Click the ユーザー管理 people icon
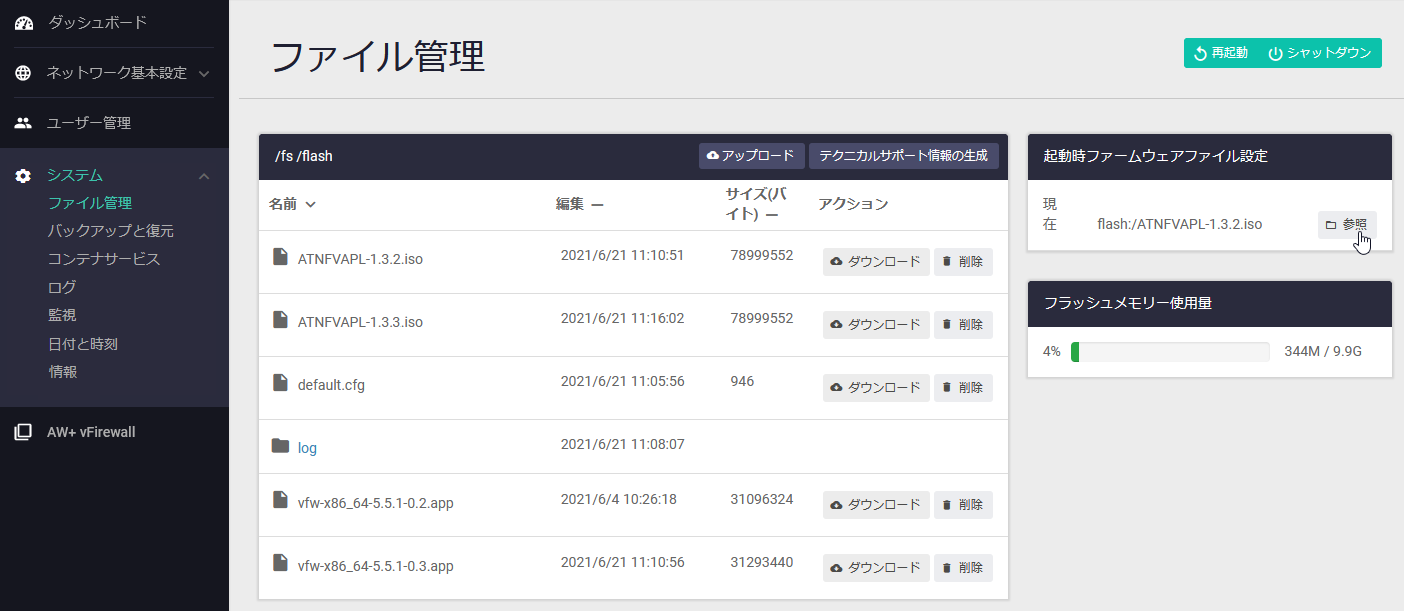The height and width of the screenshot is (611, 1404). pos(23,123)
